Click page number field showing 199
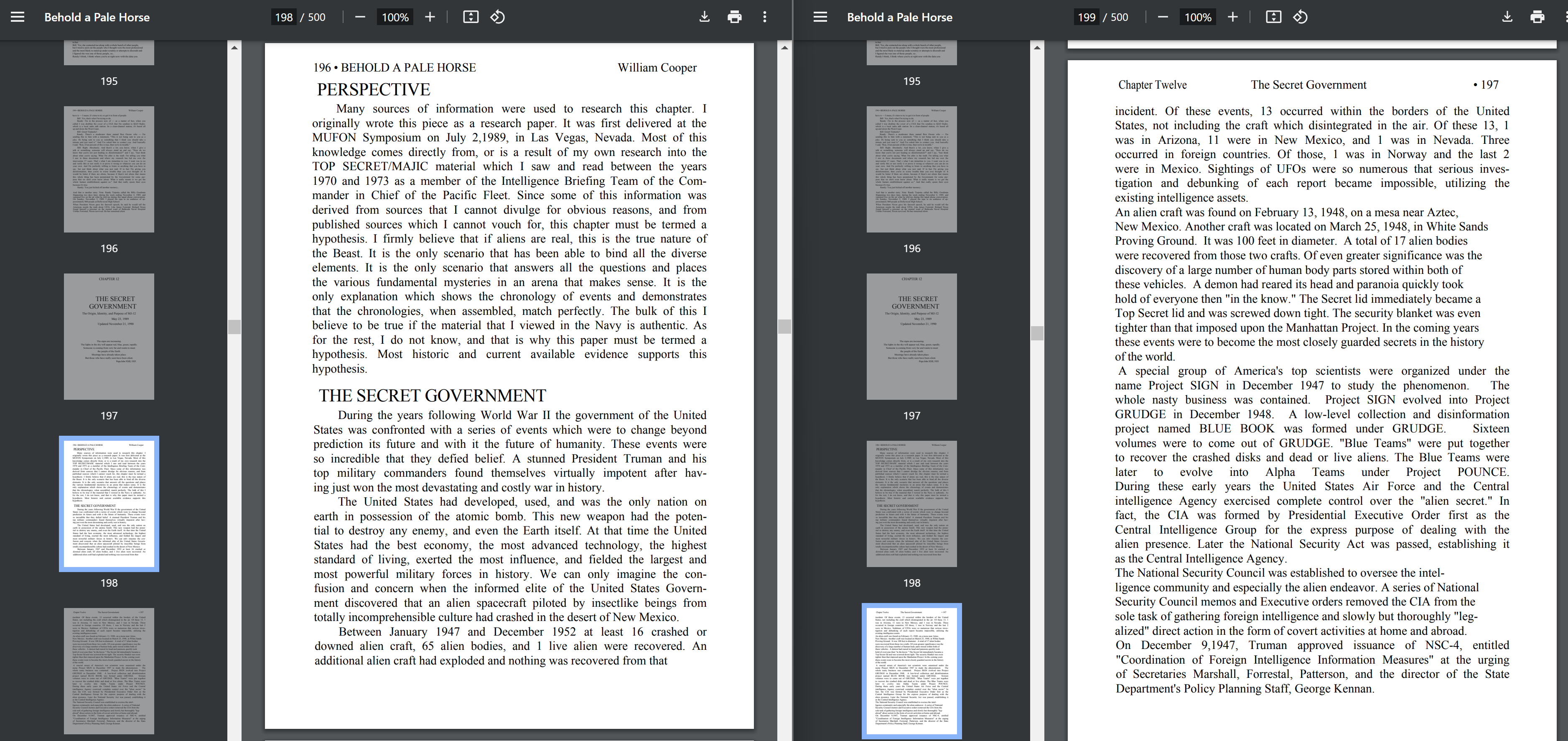Screen dimensions: 1568x741 [x=1086, y=17]
